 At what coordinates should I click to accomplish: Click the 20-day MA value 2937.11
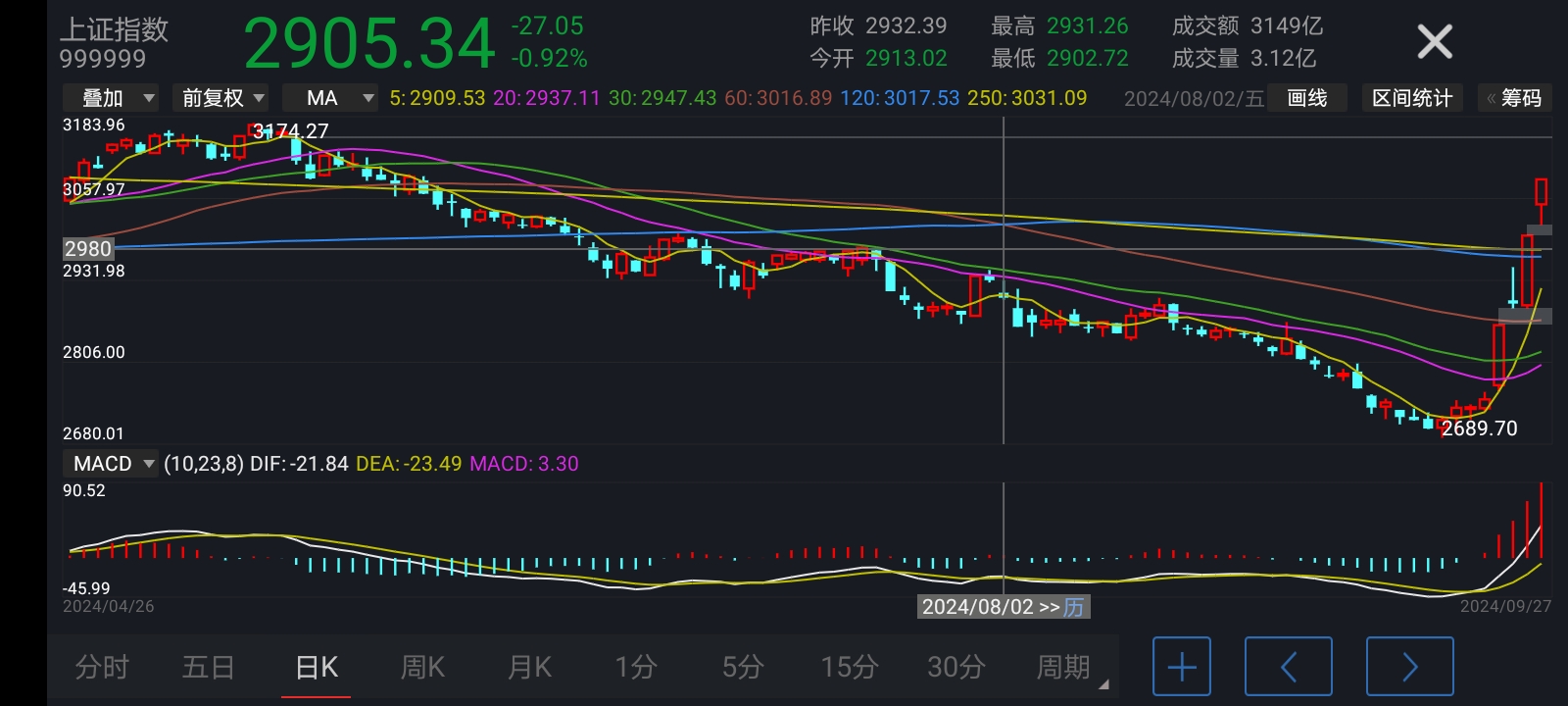562,98
